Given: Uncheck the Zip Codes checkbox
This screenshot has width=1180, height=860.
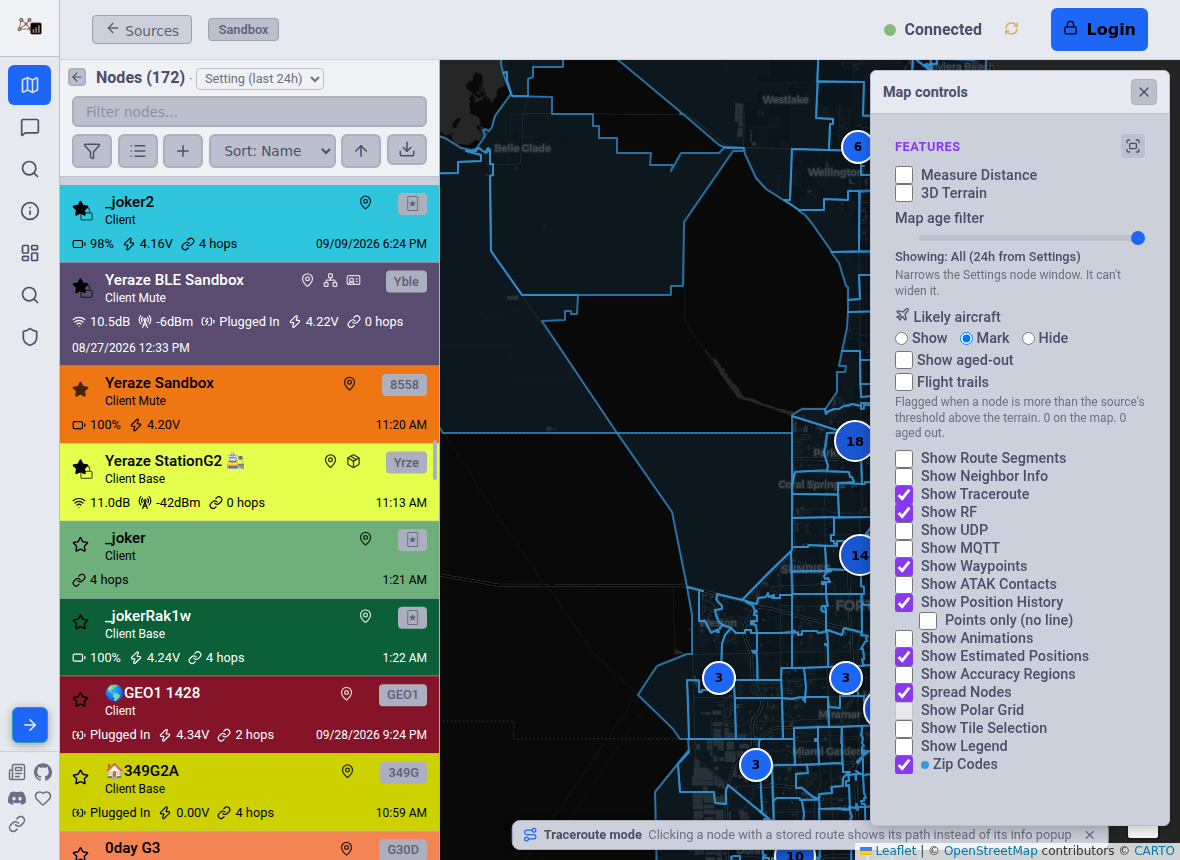Looking at the screenshot, I should (904, 764).
